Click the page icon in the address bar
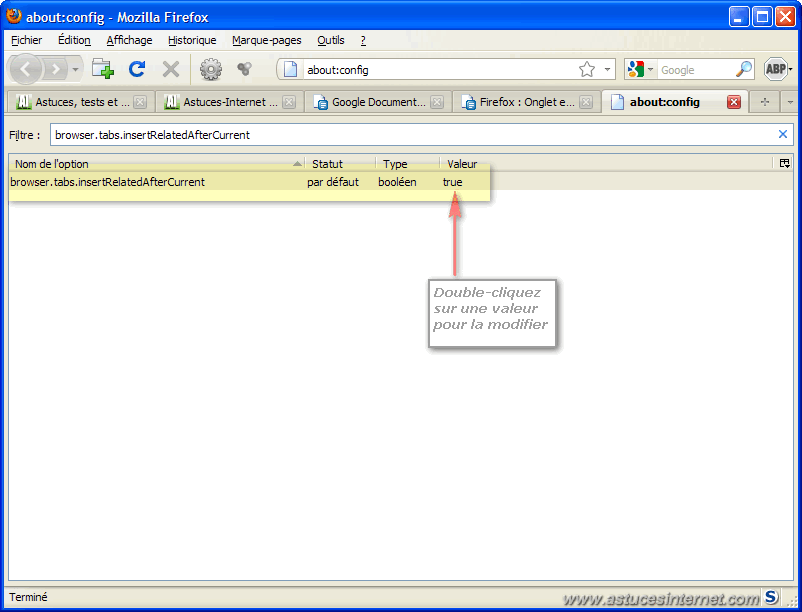The width and height of the screenshot is (802, 612). [x=290, y=69]
